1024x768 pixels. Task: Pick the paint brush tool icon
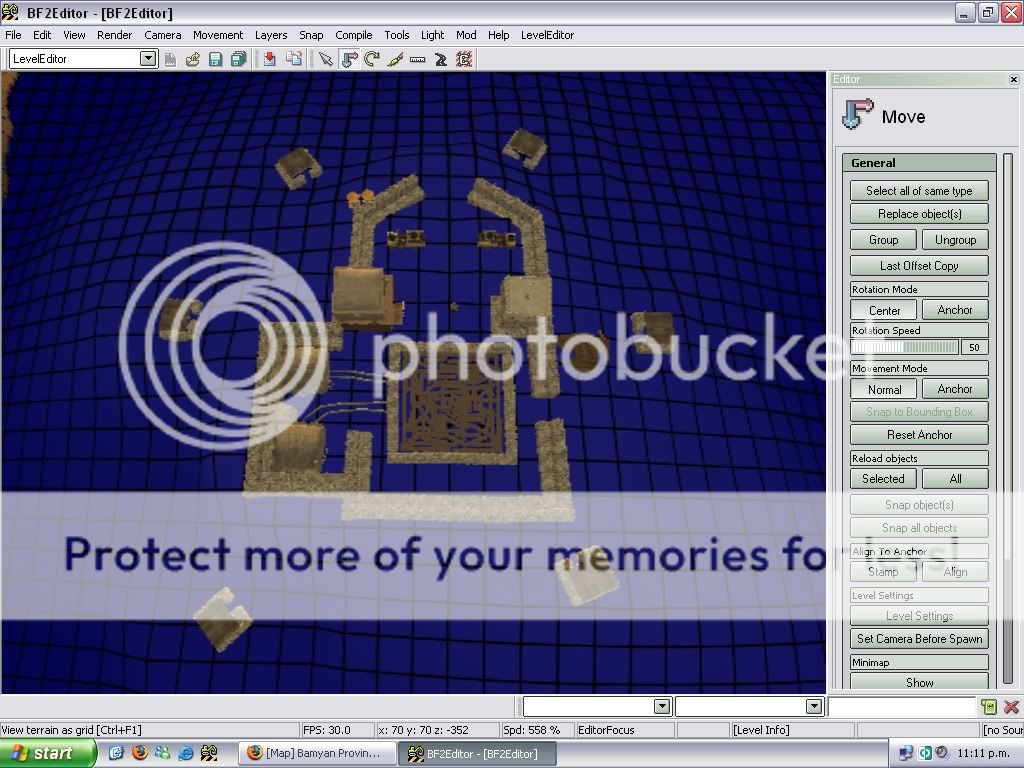tap(395, 59)
